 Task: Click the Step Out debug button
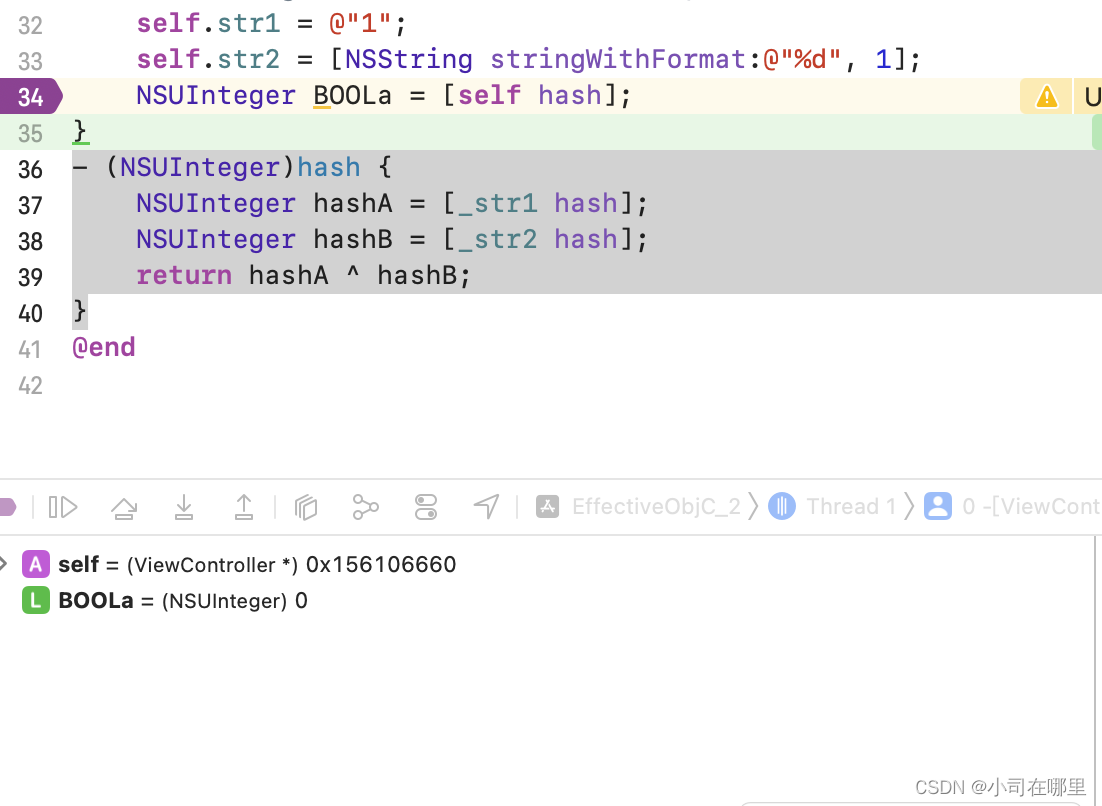point(244,507)
